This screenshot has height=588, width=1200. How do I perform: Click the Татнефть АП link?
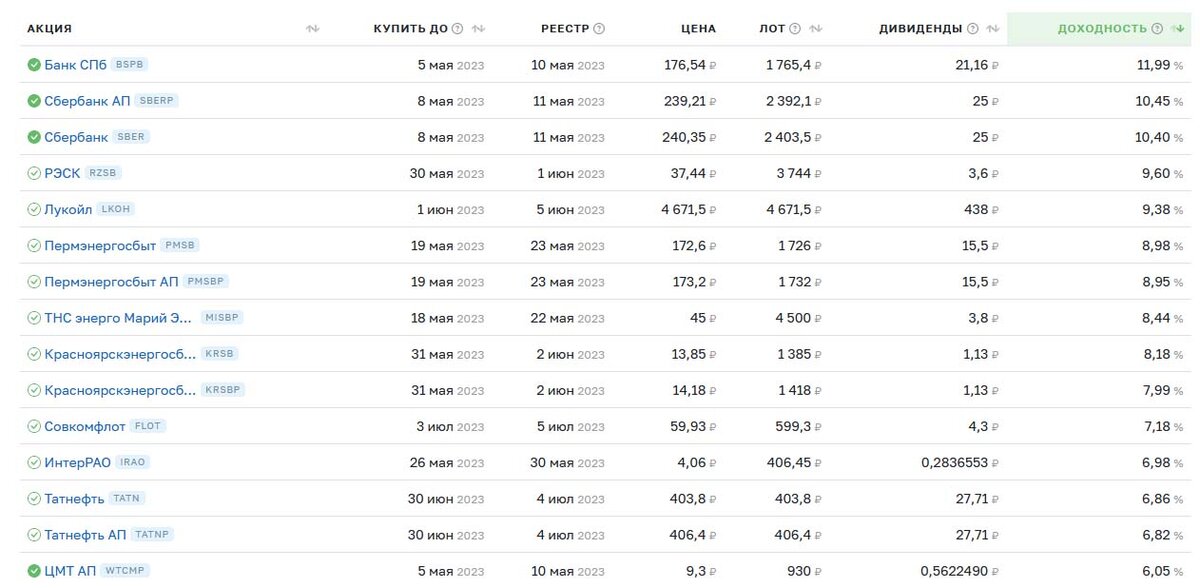pyautogui.click(x=85, y=535)
